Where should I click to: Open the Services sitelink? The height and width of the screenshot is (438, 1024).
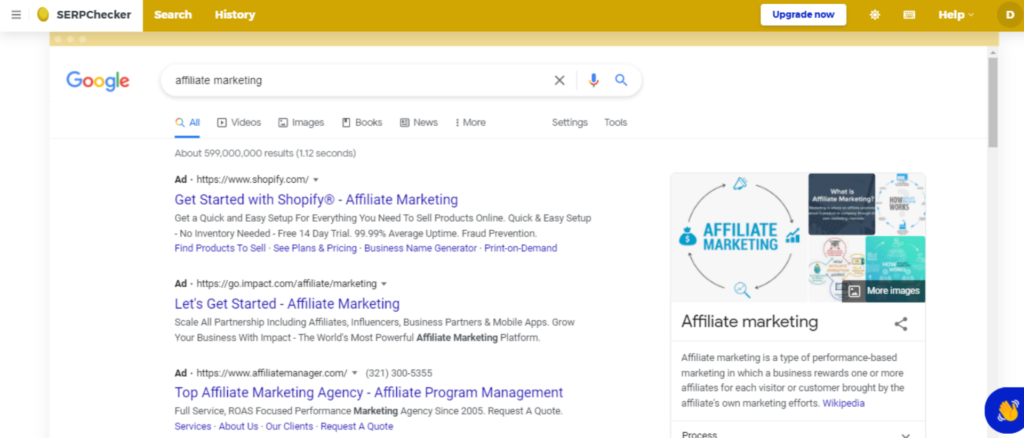click(193, 426)
